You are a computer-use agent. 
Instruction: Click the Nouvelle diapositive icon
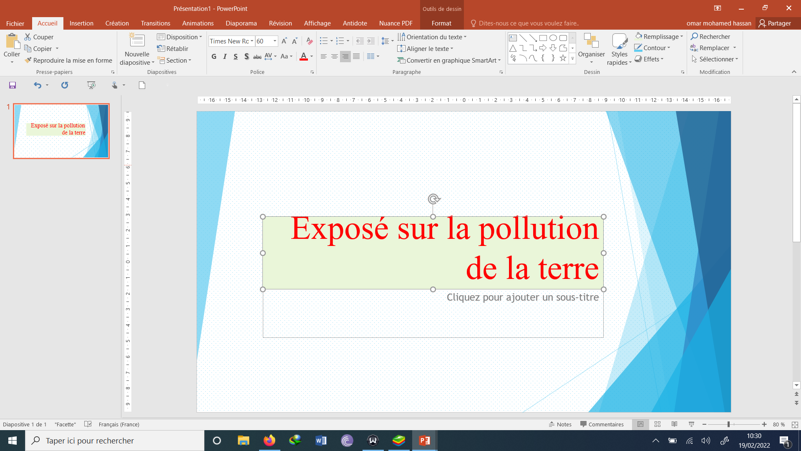point(137,42)
